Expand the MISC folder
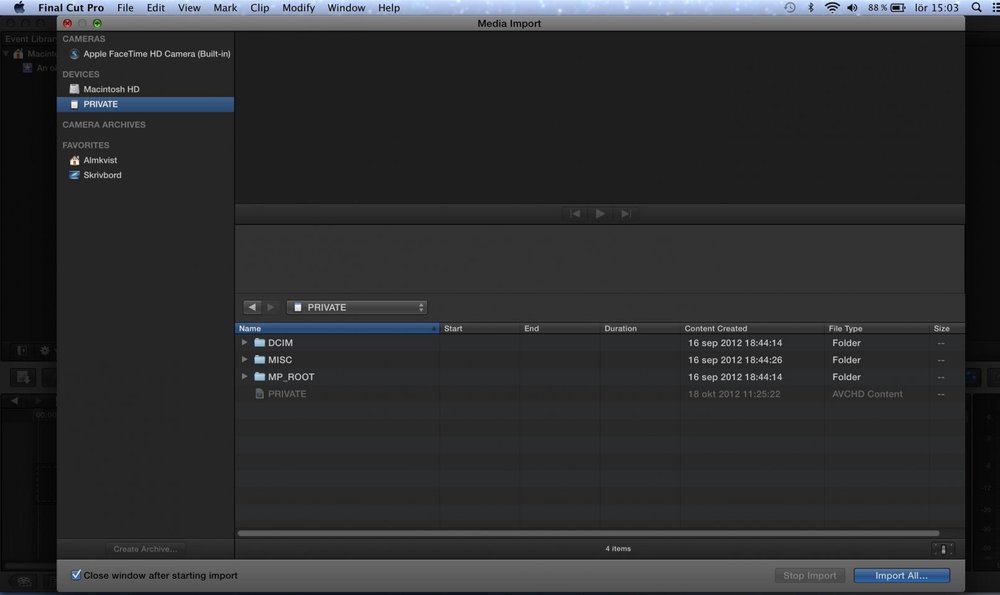Viewport: 1000px width, 595px height. [x=245, y=360]
